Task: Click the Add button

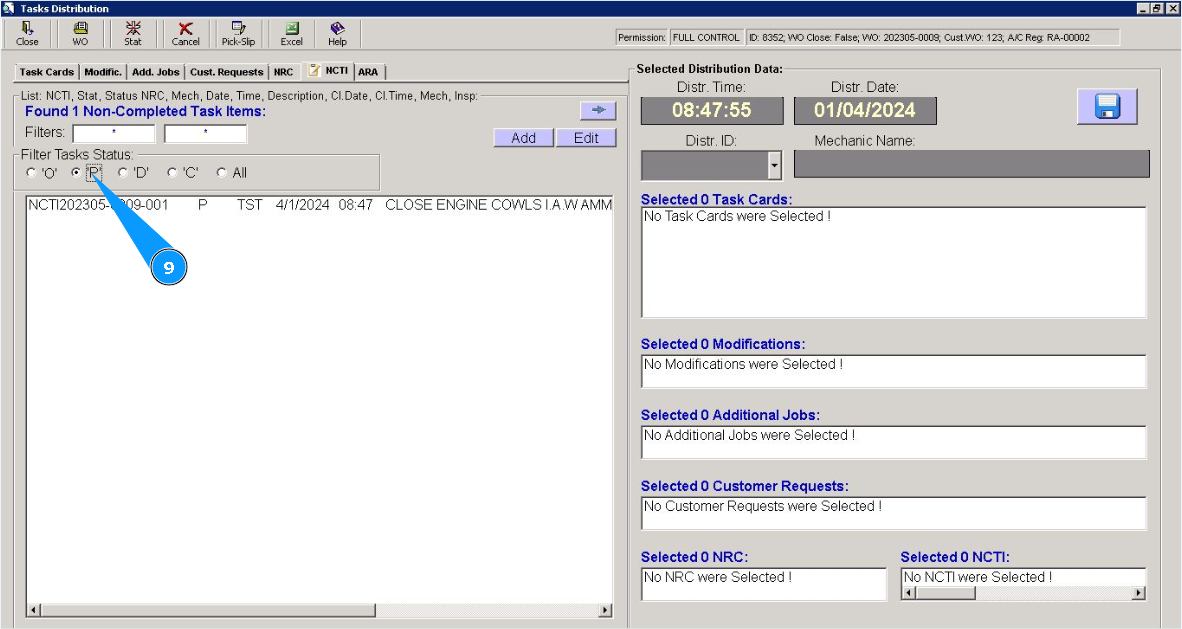Action: [523, 138]
